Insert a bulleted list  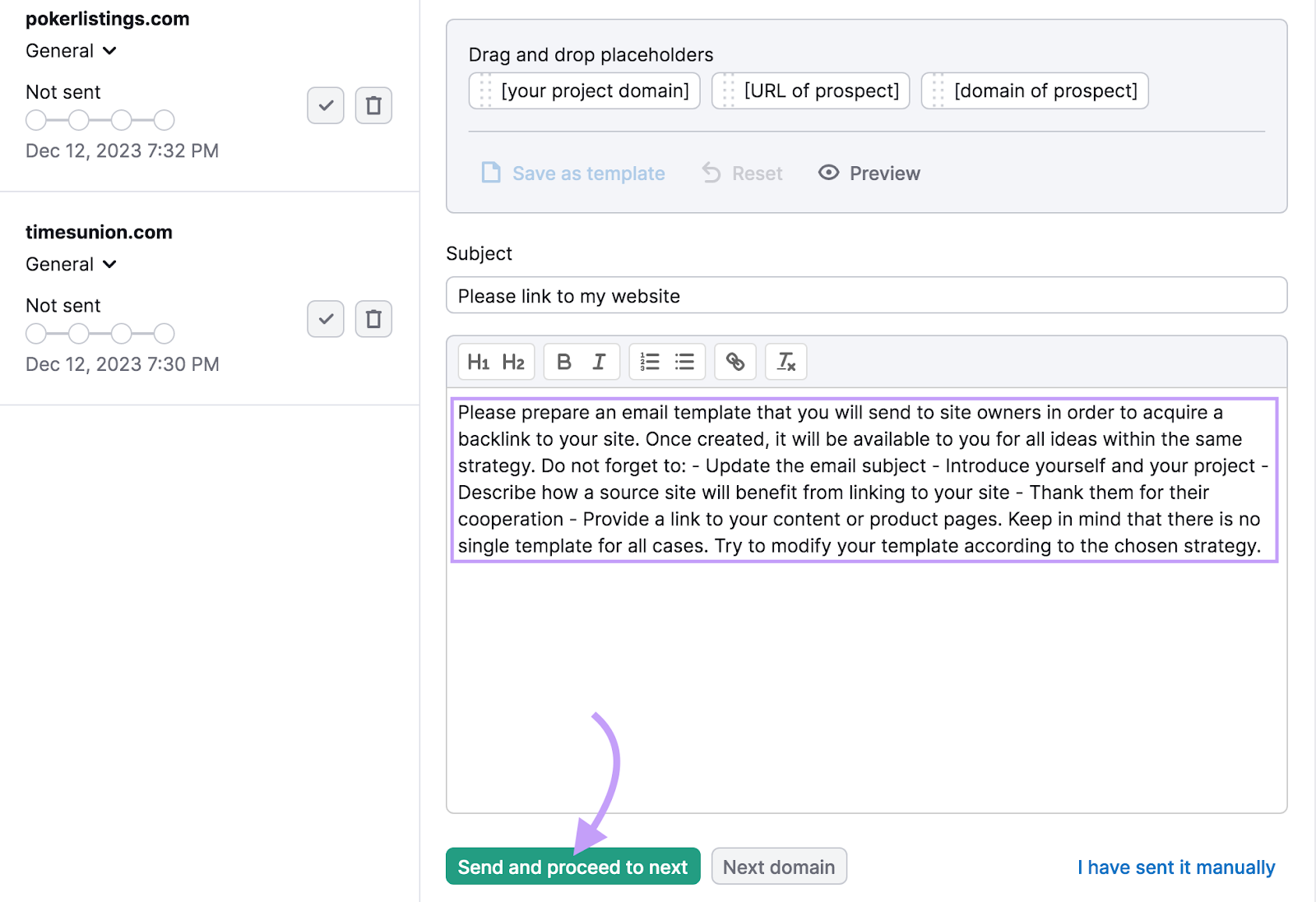pos(684,362)
